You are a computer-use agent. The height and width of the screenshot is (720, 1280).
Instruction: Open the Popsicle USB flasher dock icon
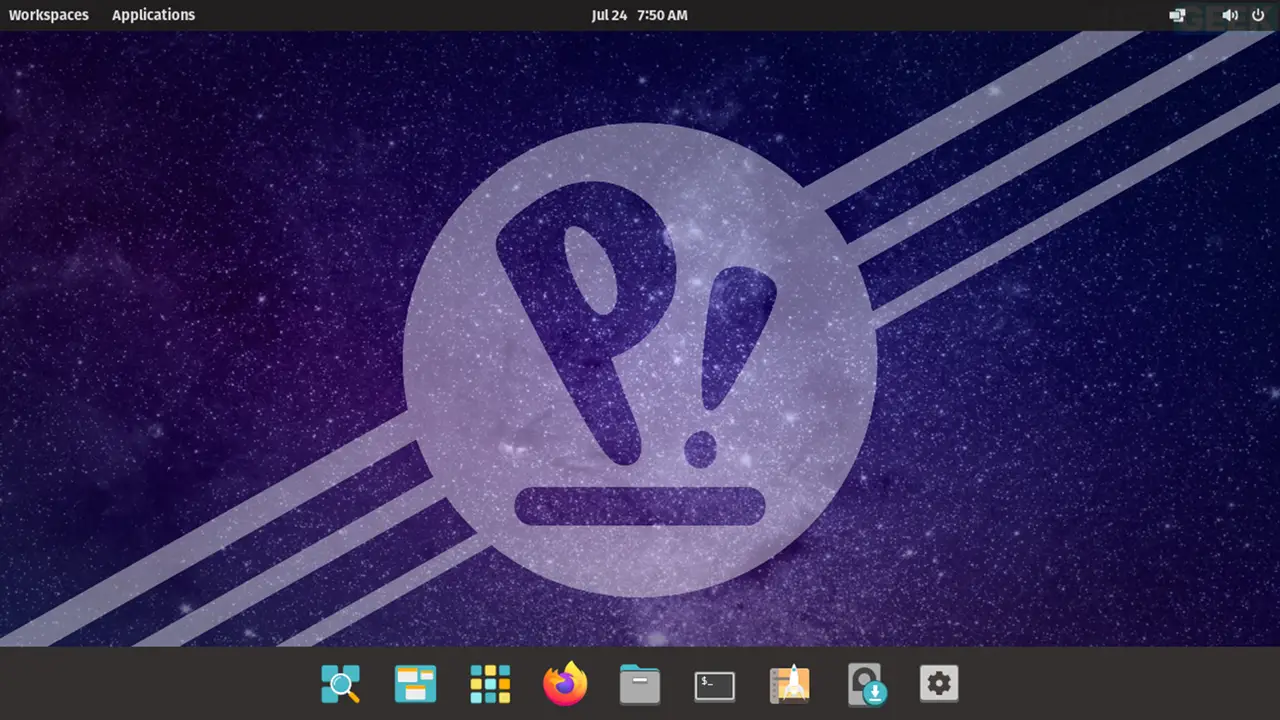click(866, 685)
